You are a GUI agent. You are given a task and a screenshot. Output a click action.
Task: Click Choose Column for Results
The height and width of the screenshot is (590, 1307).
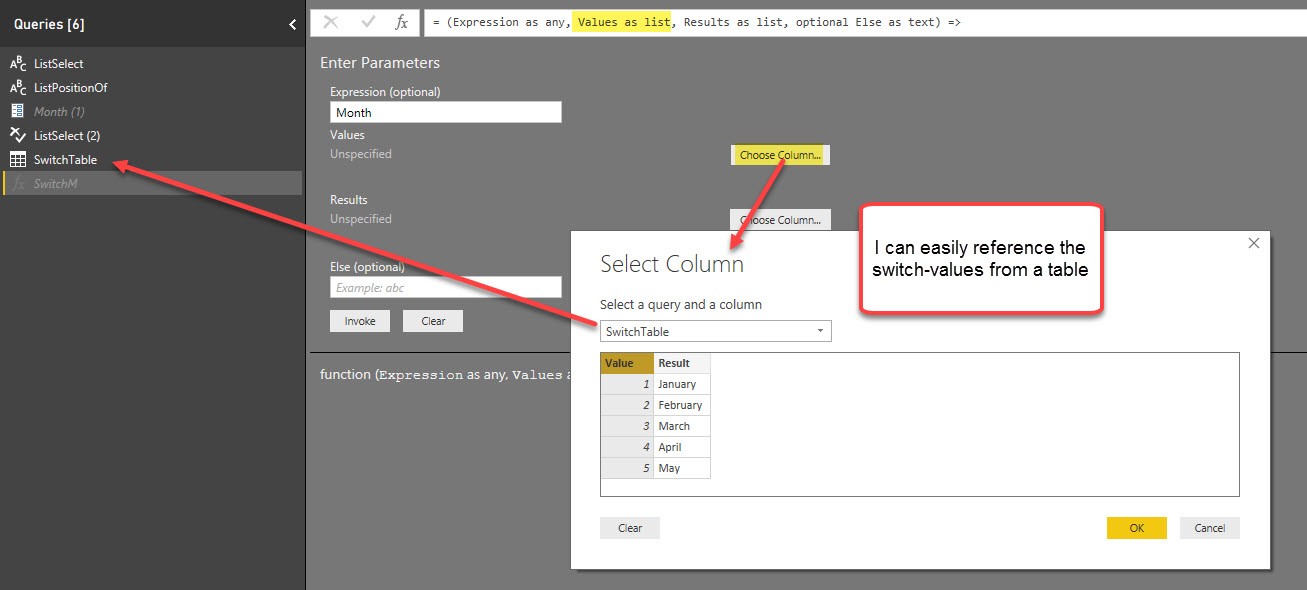[x=780, y=220]
